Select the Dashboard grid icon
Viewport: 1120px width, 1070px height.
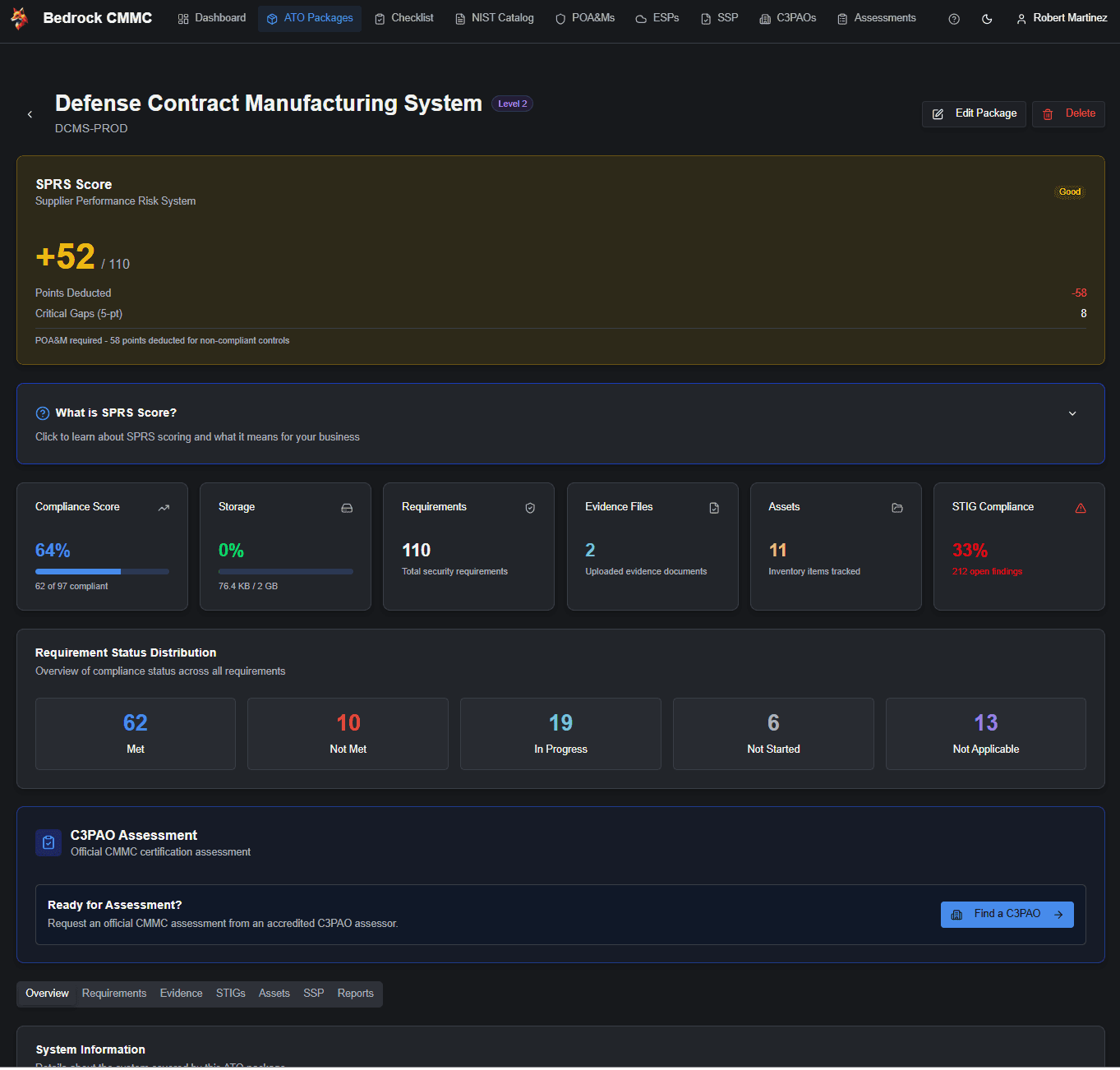(182, 17)
